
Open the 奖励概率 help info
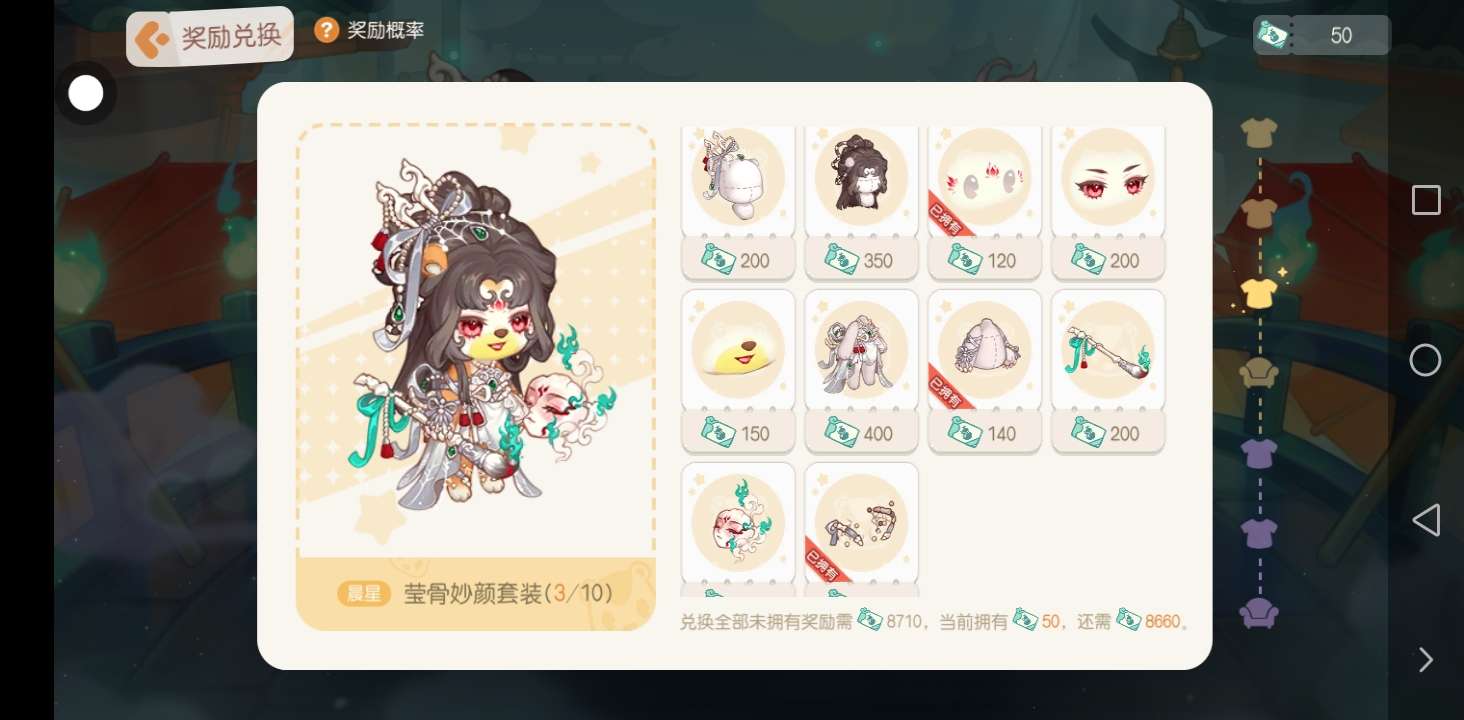pos(369,30)
